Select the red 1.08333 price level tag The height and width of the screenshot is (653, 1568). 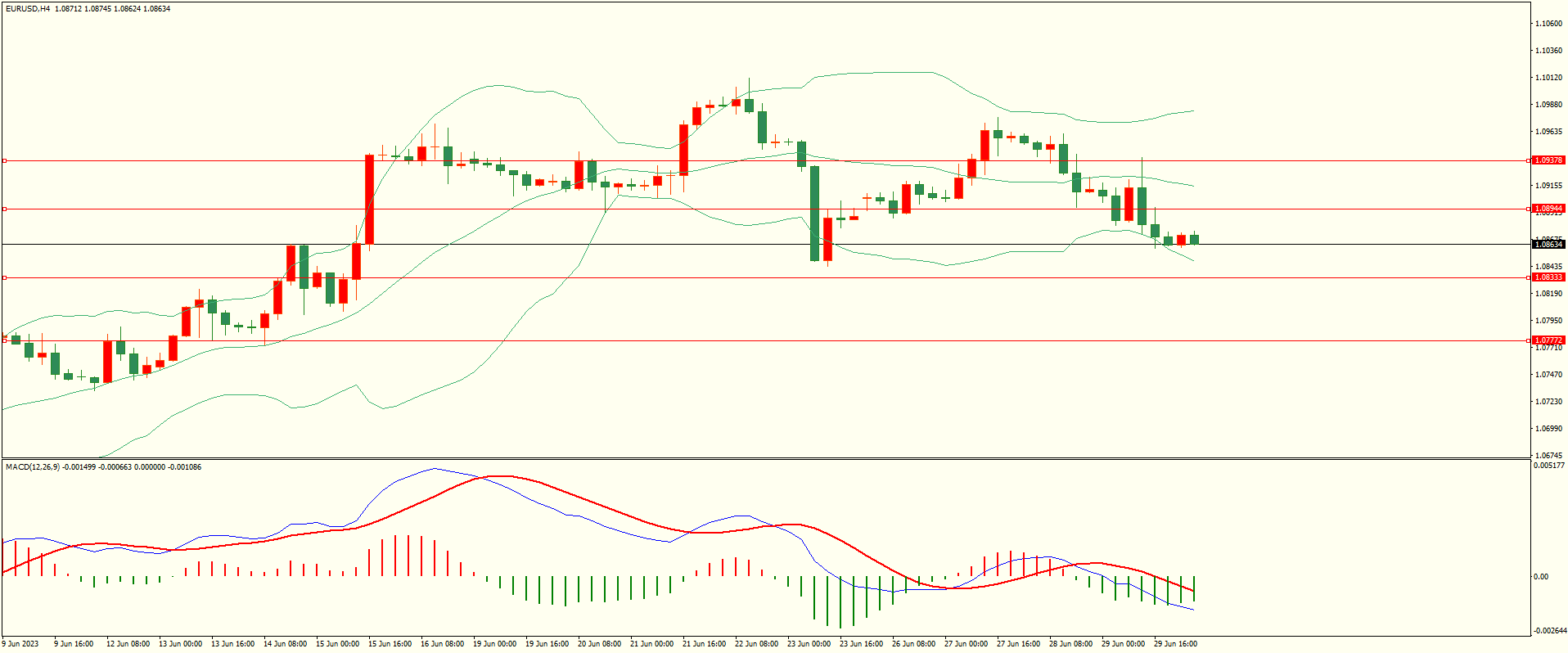point(1548,277)
